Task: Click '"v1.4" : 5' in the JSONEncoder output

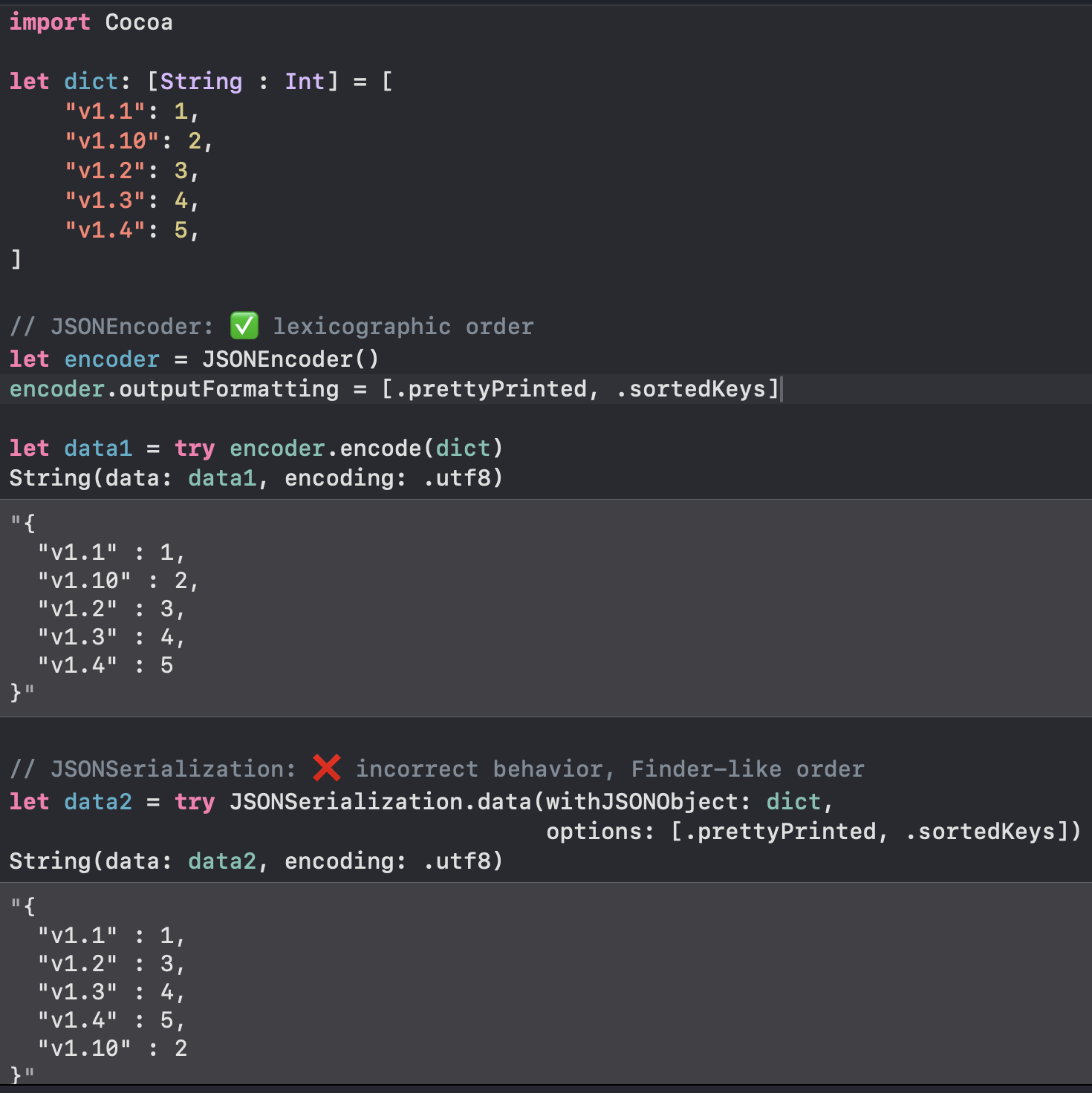Action: point(105,665)
